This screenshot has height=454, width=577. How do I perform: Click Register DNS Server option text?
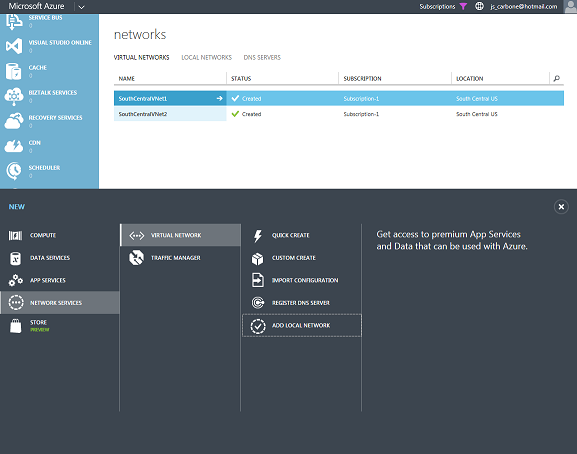(301, 303)
